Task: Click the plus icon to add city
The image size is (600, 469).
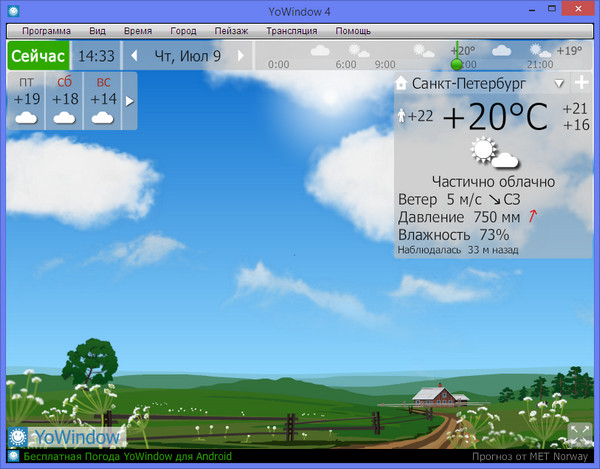Action: [x=581, y=83]
